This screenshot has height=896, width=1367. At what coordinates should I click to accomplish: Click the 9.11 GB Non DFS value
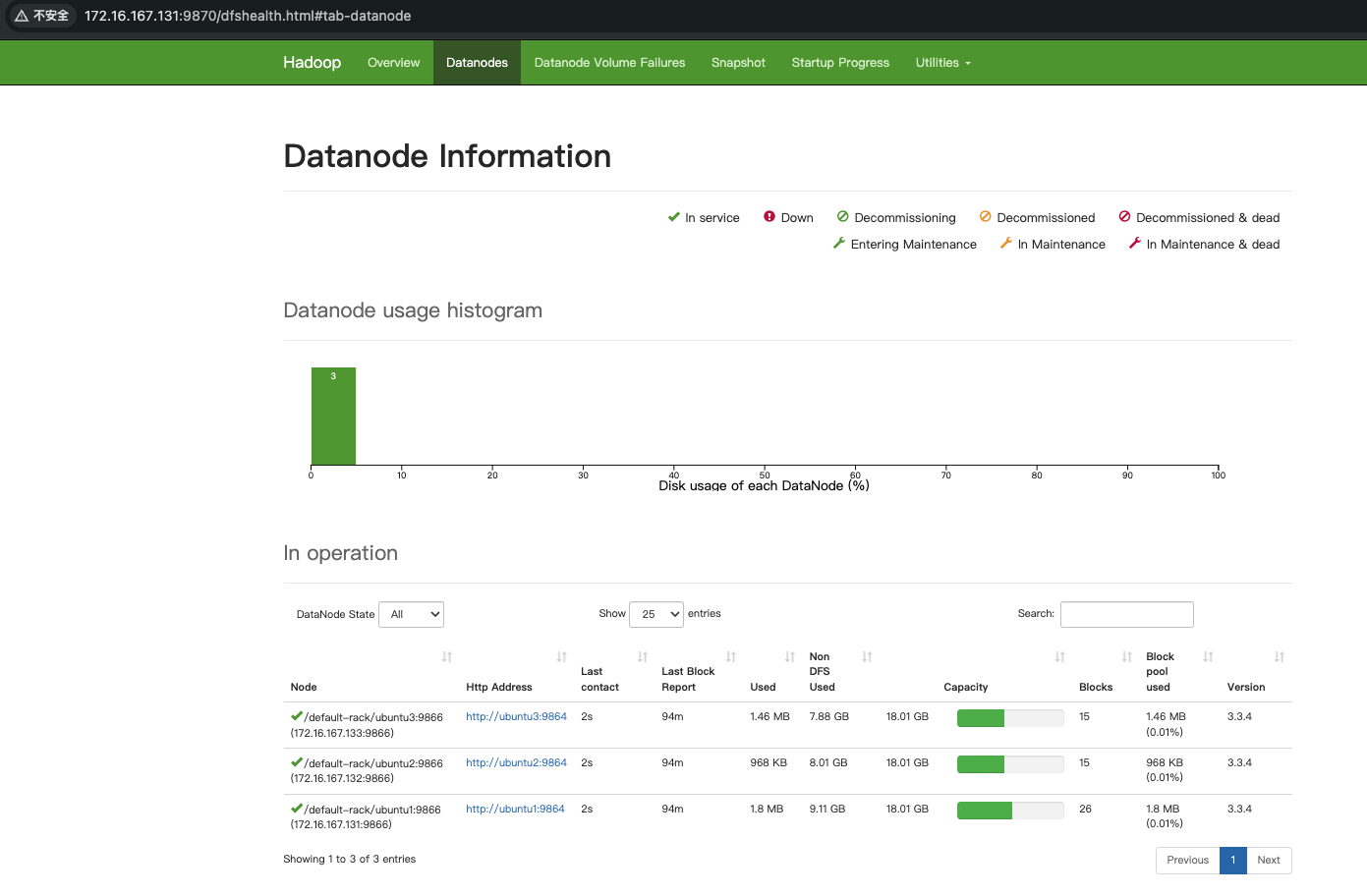click(826, 809)
